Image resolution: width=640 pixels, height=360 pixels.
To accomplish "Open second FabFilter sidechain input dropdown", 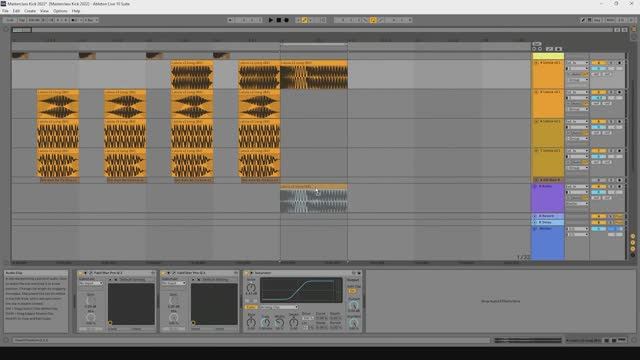I will point(174,283).
